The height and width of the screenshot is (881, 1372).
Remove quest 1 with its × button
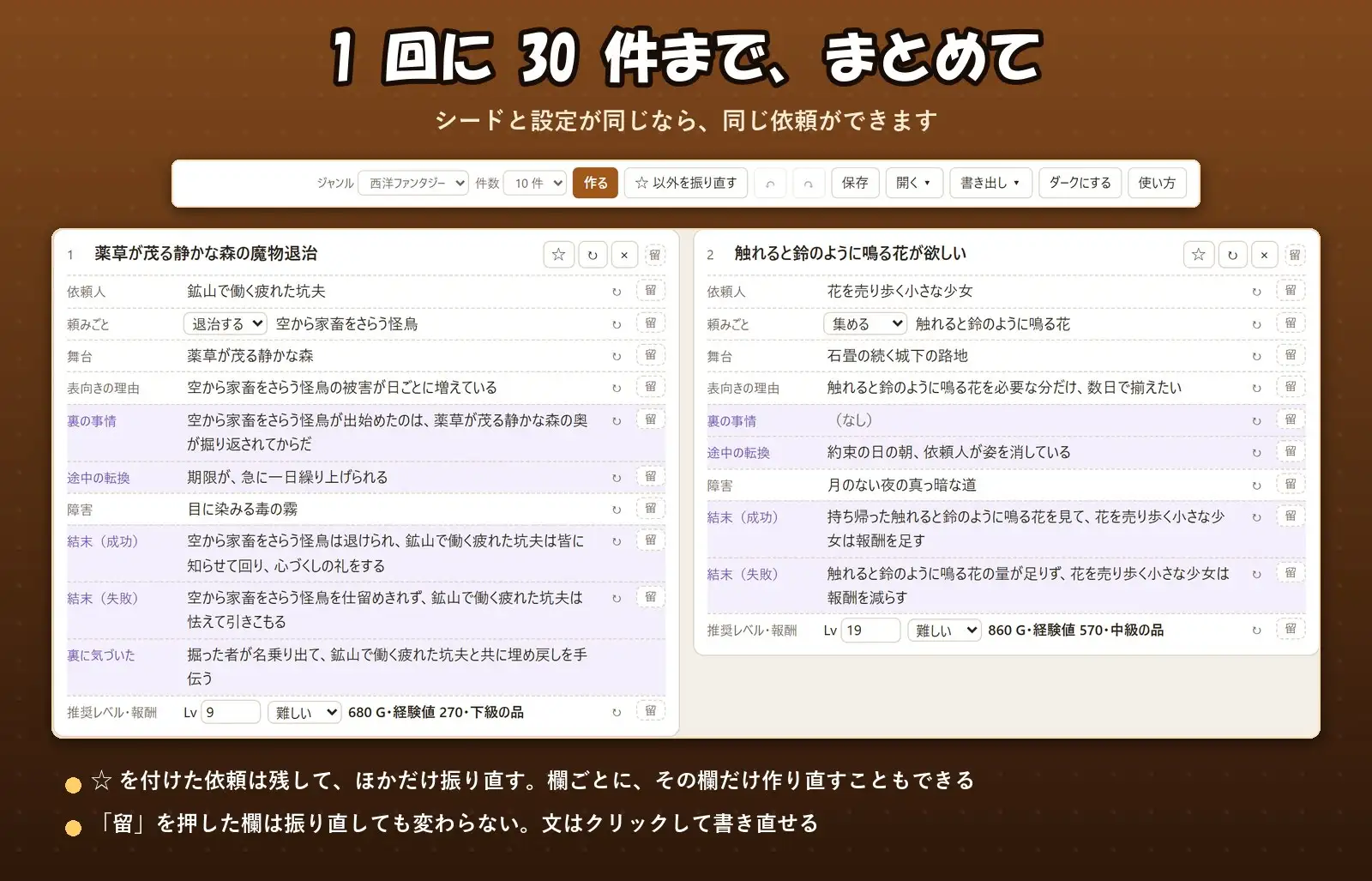coord(624,255)
